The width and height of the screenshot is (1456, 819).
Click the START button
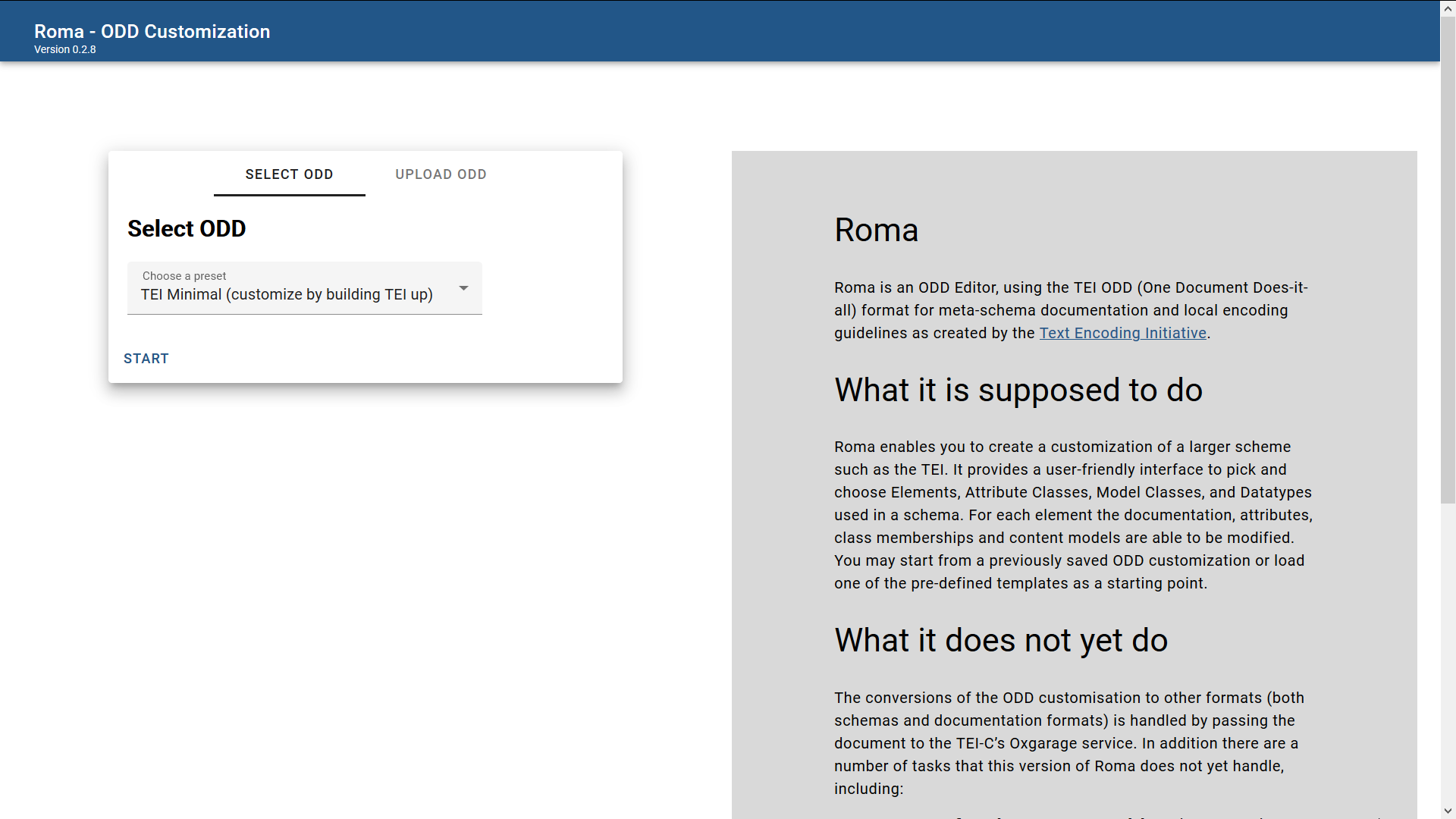146,359
